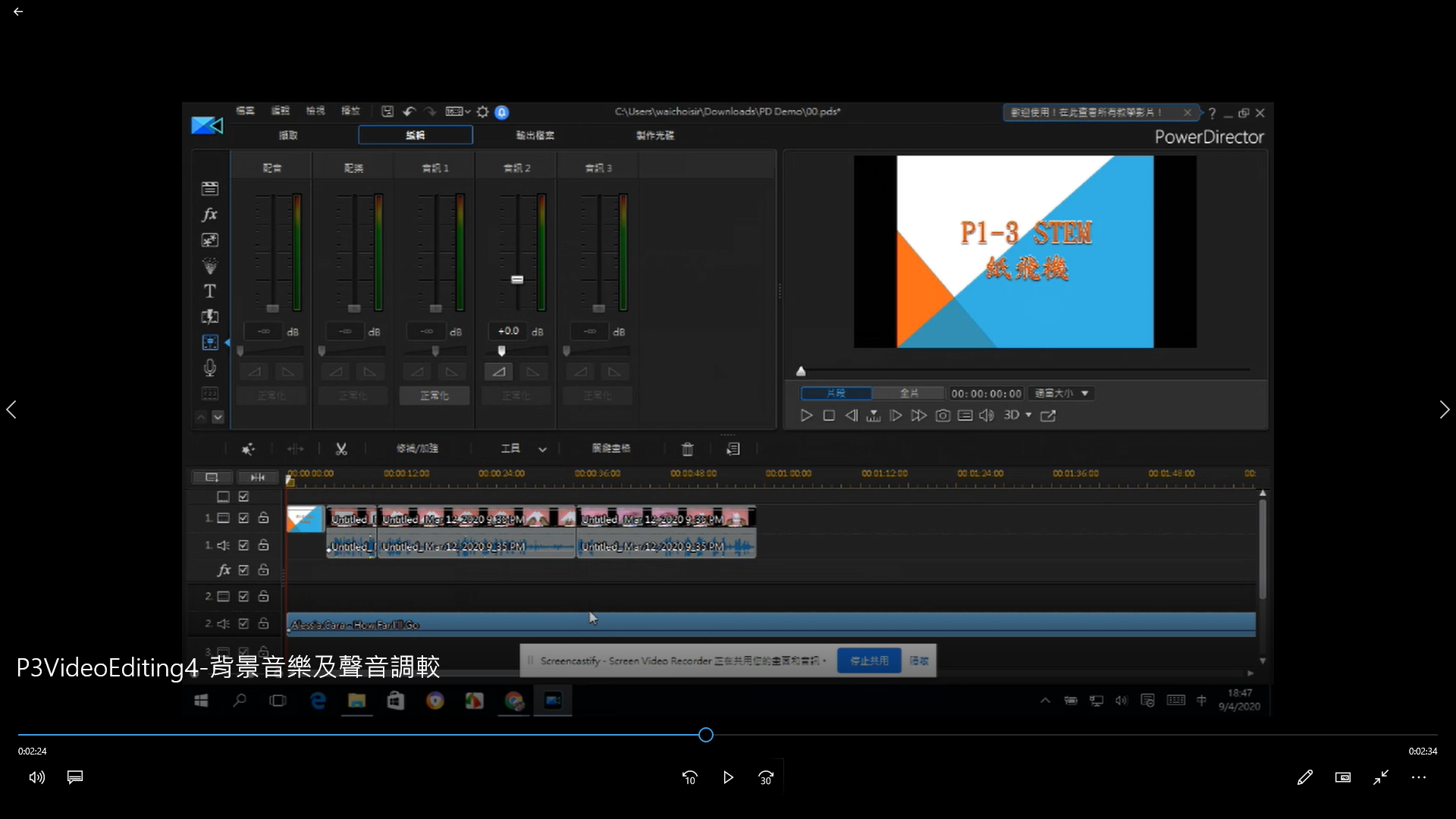The height and width of the screenshot is (819, 1456).
Task: Undock the preview window icon
Action: [1048, 416]
